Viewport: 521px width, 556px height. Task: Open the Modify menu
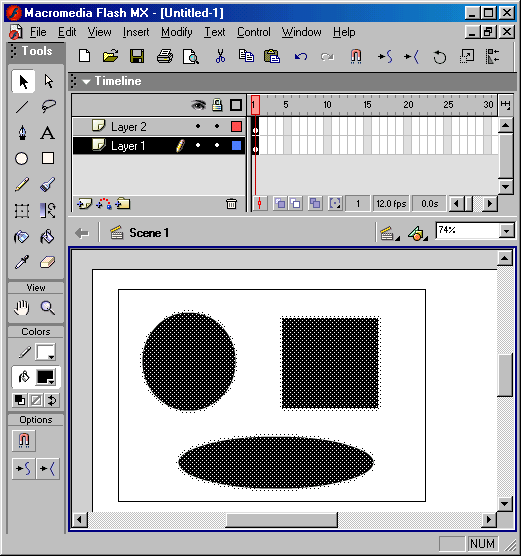point(177,32)
